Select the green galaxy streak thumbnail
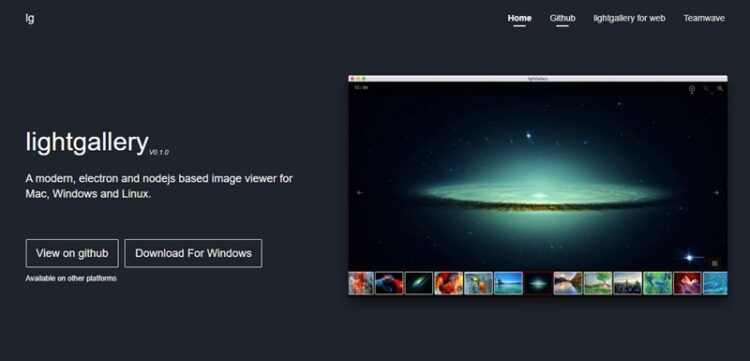 (419, 283)
